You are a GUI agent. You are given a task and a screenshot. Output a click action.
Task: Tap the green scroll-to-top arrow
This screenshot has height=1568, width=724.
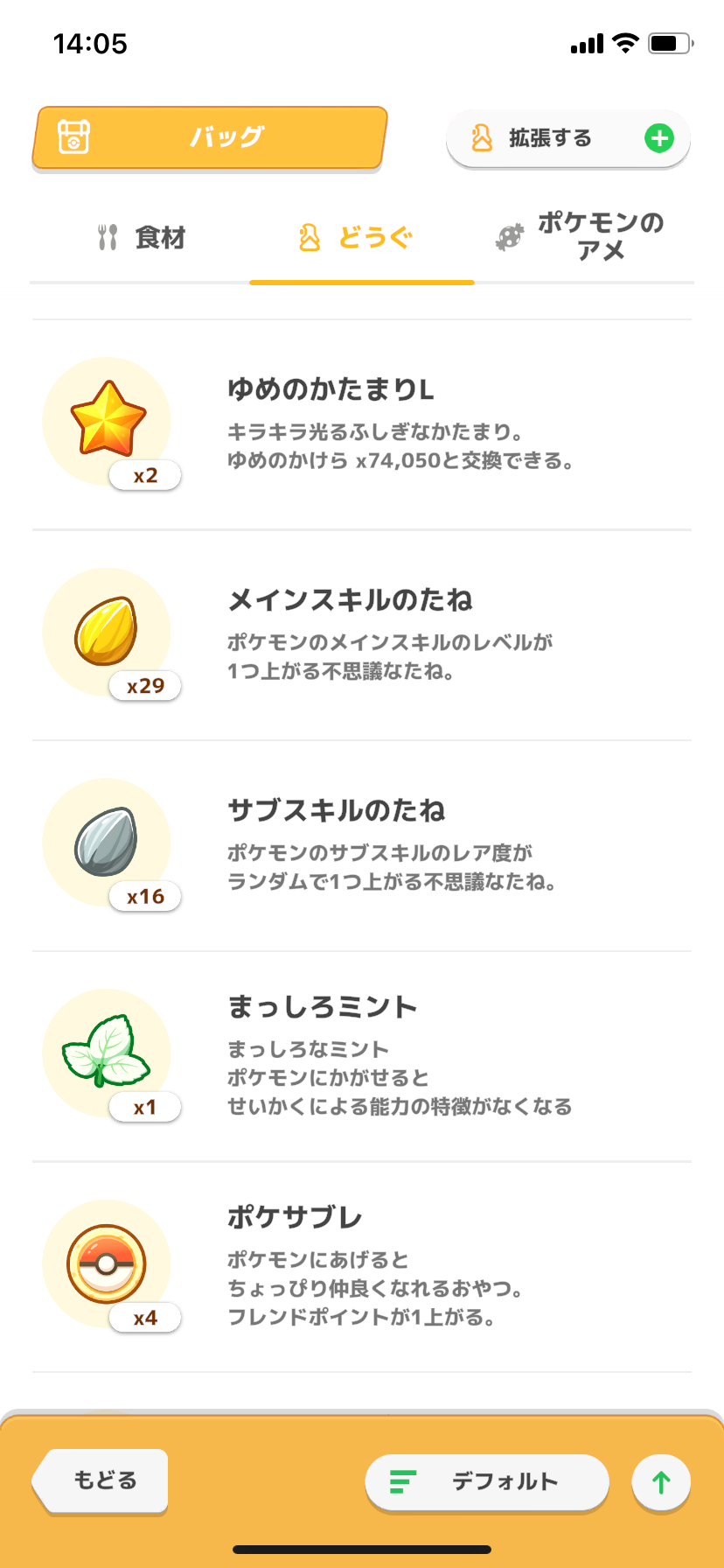[661, 1482]
